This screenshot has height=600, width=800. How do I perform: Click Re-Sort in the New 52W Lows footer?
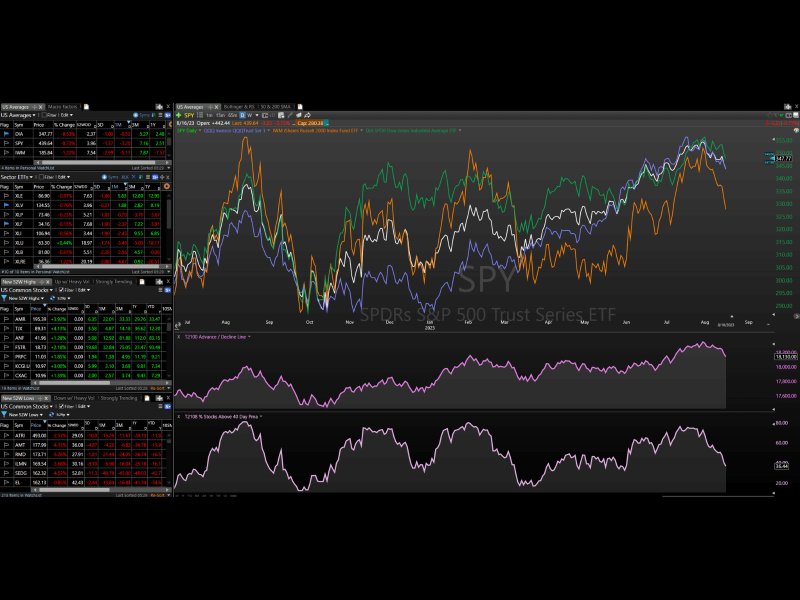click(x=157, y=495)
